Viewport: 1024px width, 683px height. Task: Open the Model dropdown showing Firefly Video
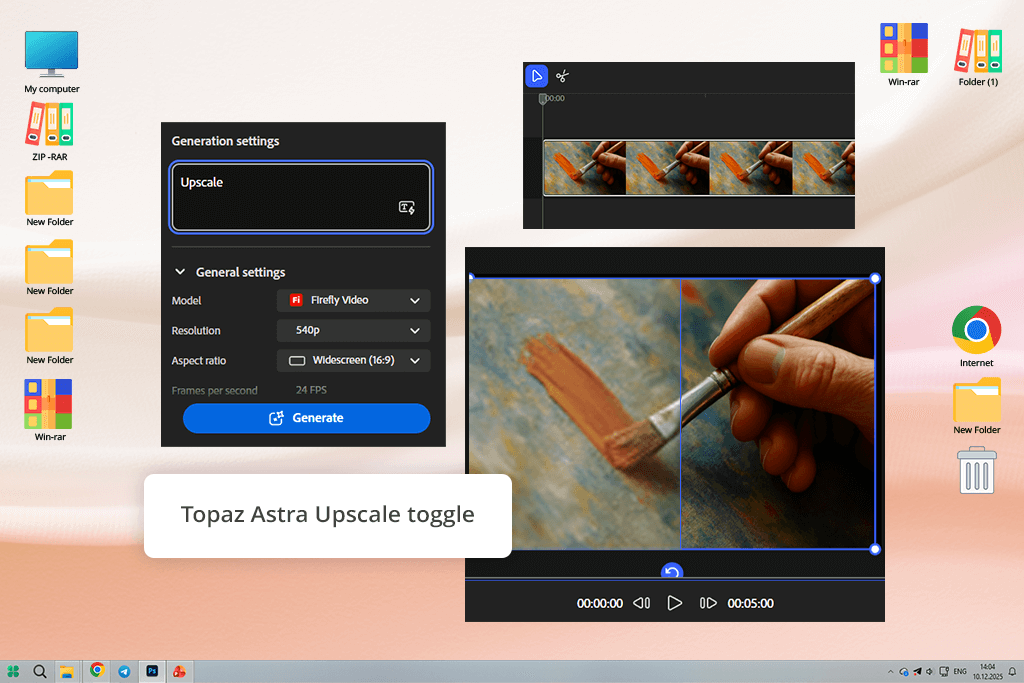[353, 300]
